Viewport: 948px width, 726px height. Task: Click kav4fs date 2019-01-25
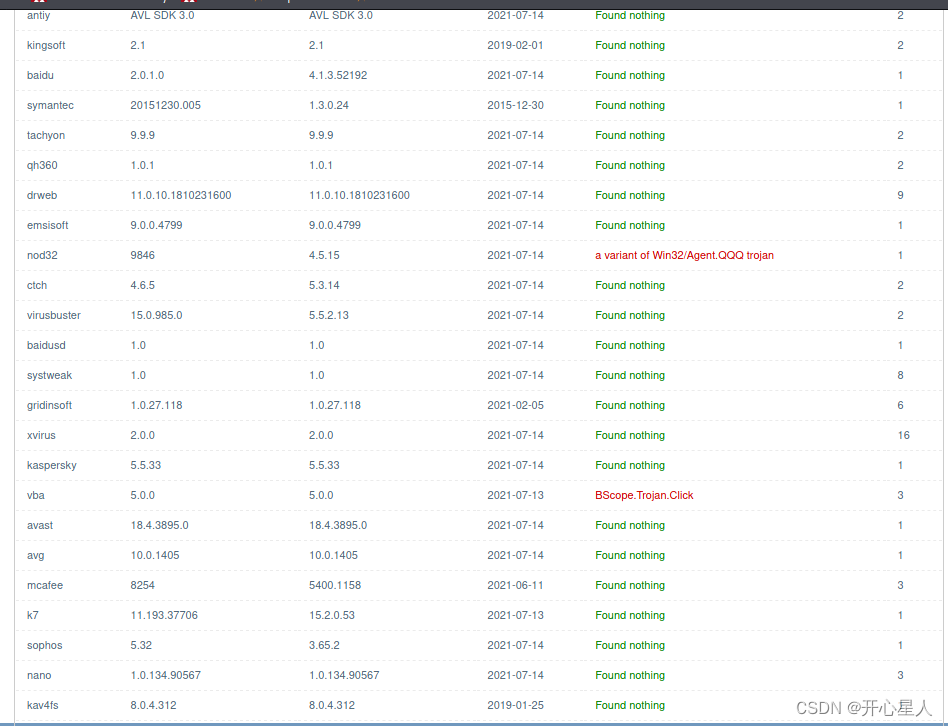pyautogui.click(x=516, y=705)
